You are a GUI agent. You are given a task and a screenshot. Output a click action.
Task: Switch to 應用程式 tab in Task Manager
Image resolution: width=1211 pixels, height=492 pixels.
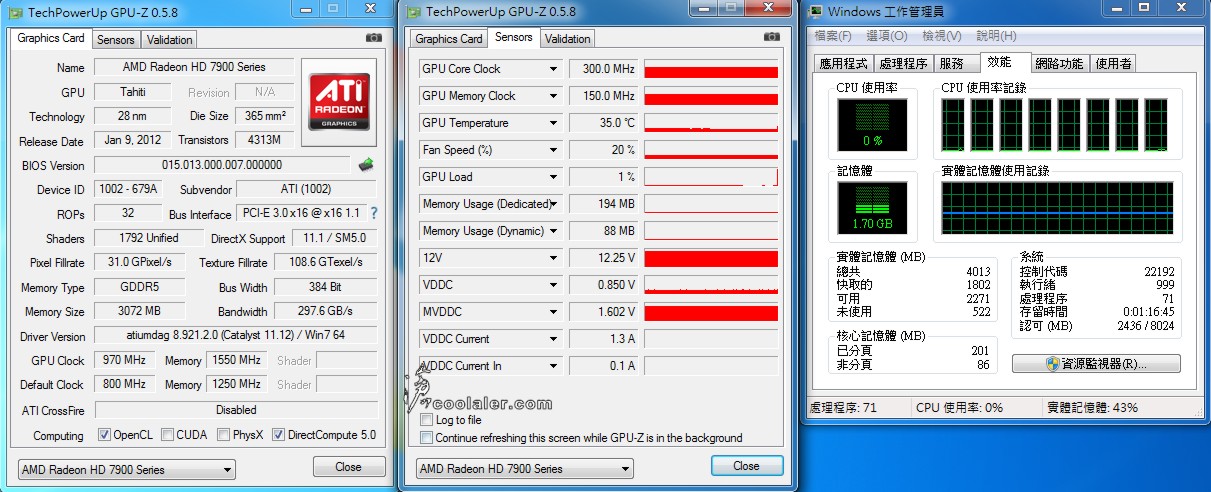[x=843, y=63]
